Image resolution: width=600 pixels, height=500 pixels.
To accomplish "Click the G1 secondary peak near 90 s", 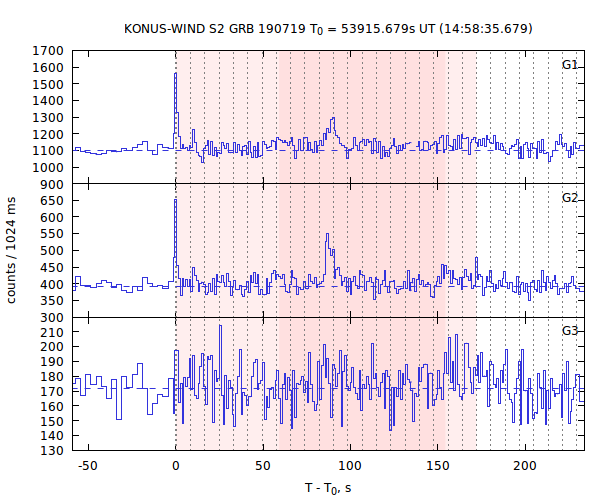I will pos(333,118).
